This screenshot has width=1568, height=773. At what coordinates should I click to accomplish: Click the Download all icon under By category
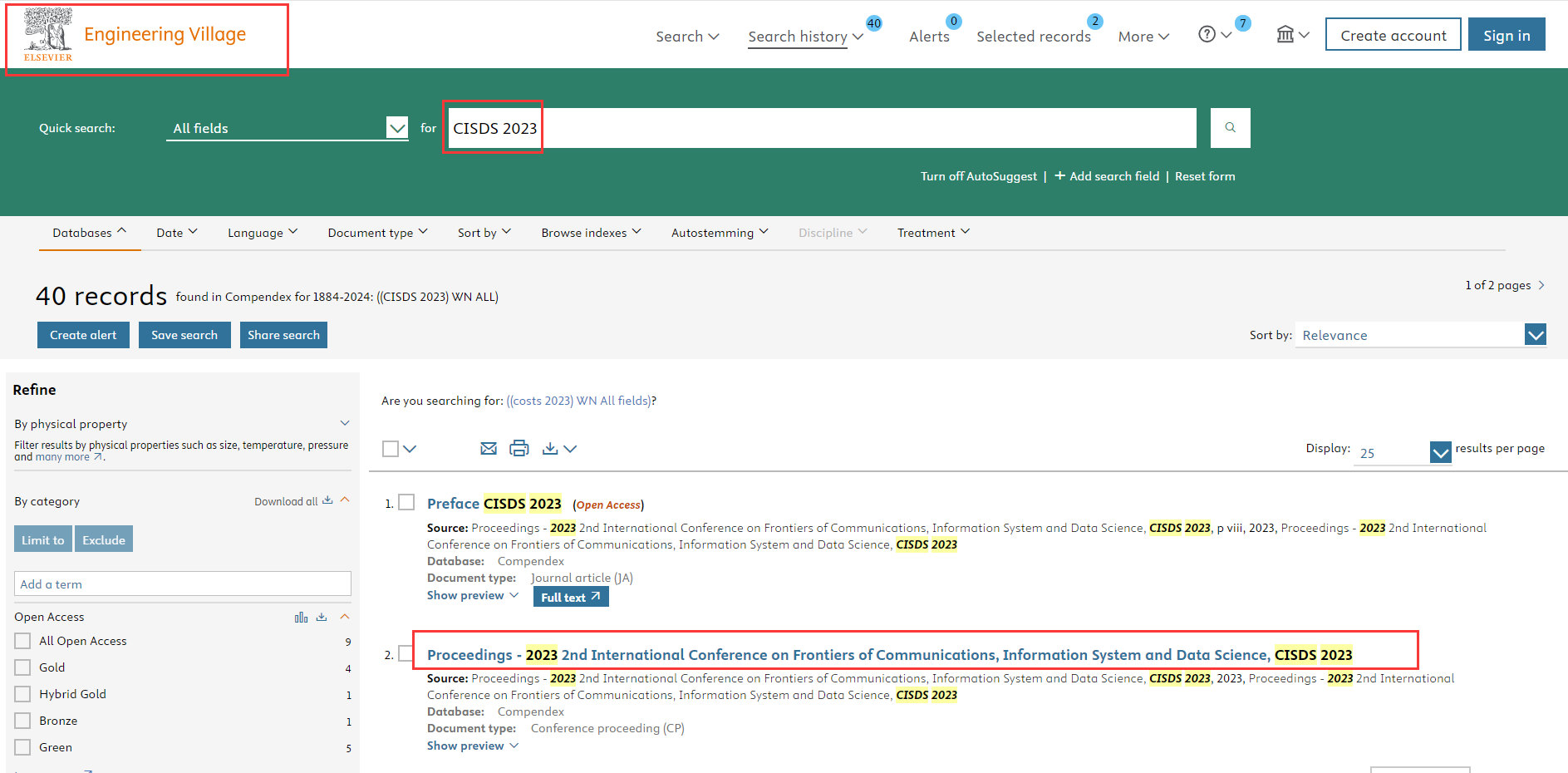(x=327, y=500)
